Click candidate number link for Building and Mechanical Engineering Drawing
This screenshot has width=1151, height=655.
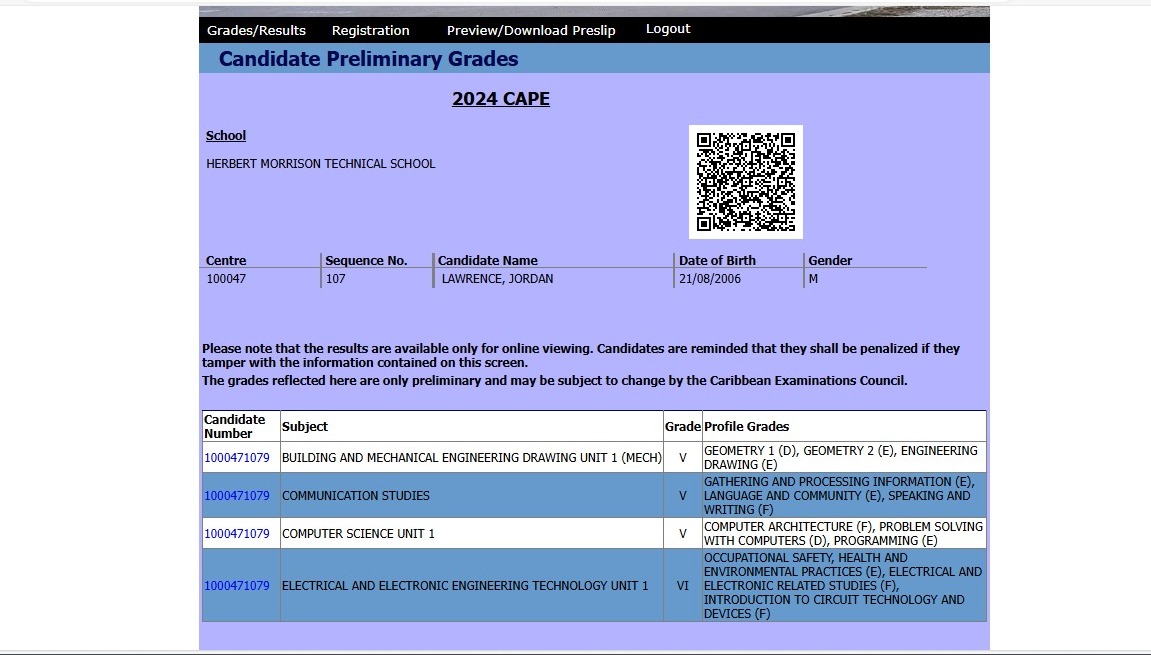coord(236,457)
